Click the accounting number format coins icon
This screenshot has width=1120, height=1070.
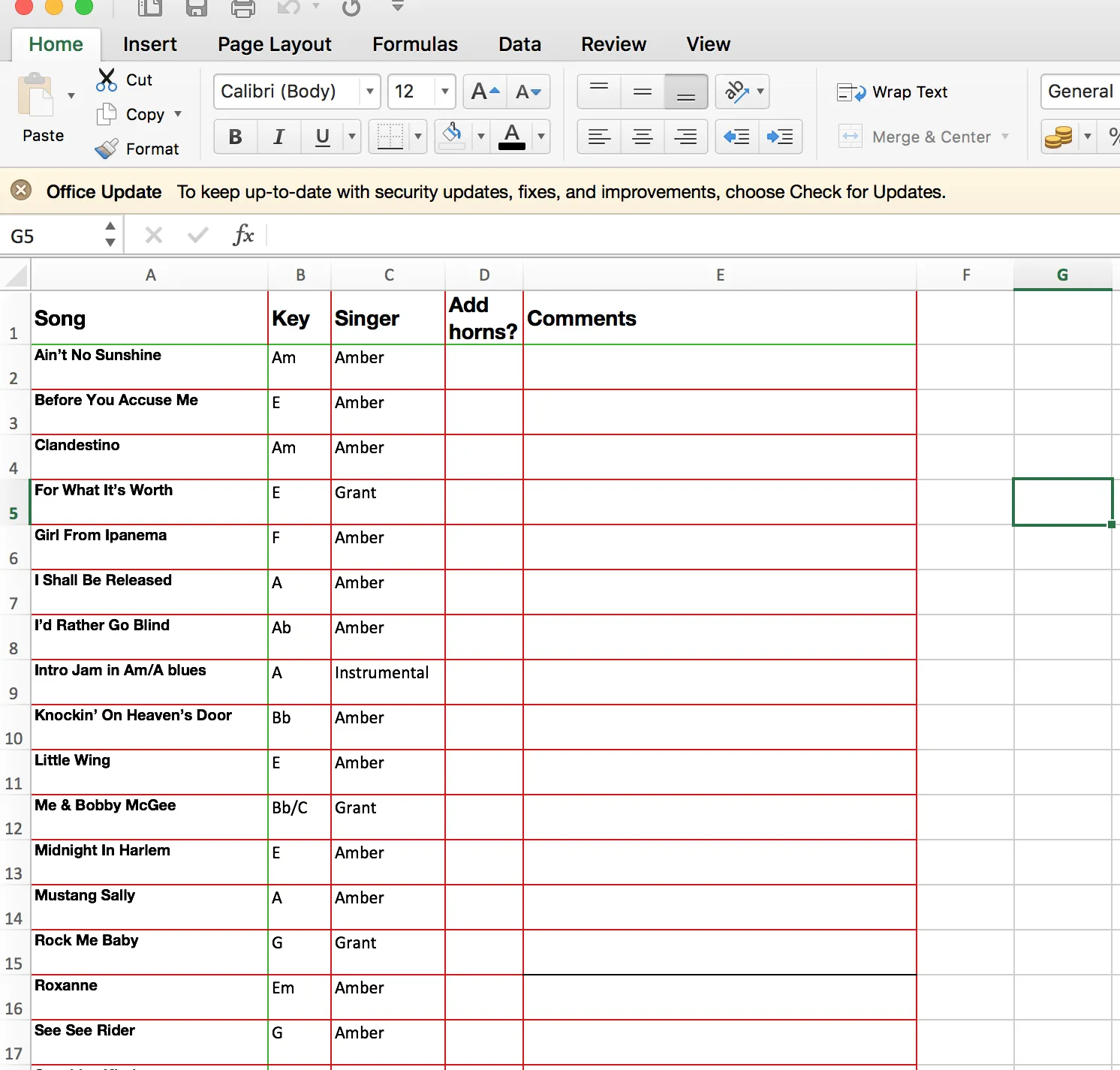pos(1058,137)
